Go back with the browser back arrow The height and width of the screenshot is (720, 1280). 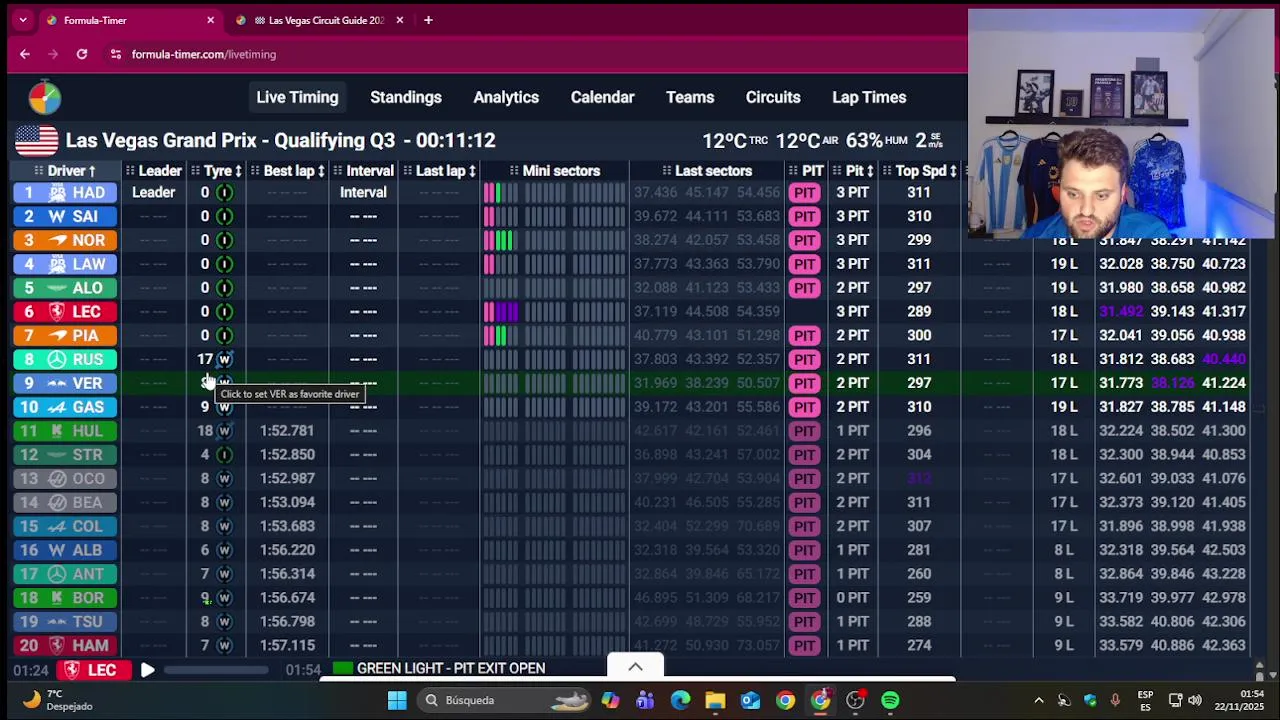point(25,54)
